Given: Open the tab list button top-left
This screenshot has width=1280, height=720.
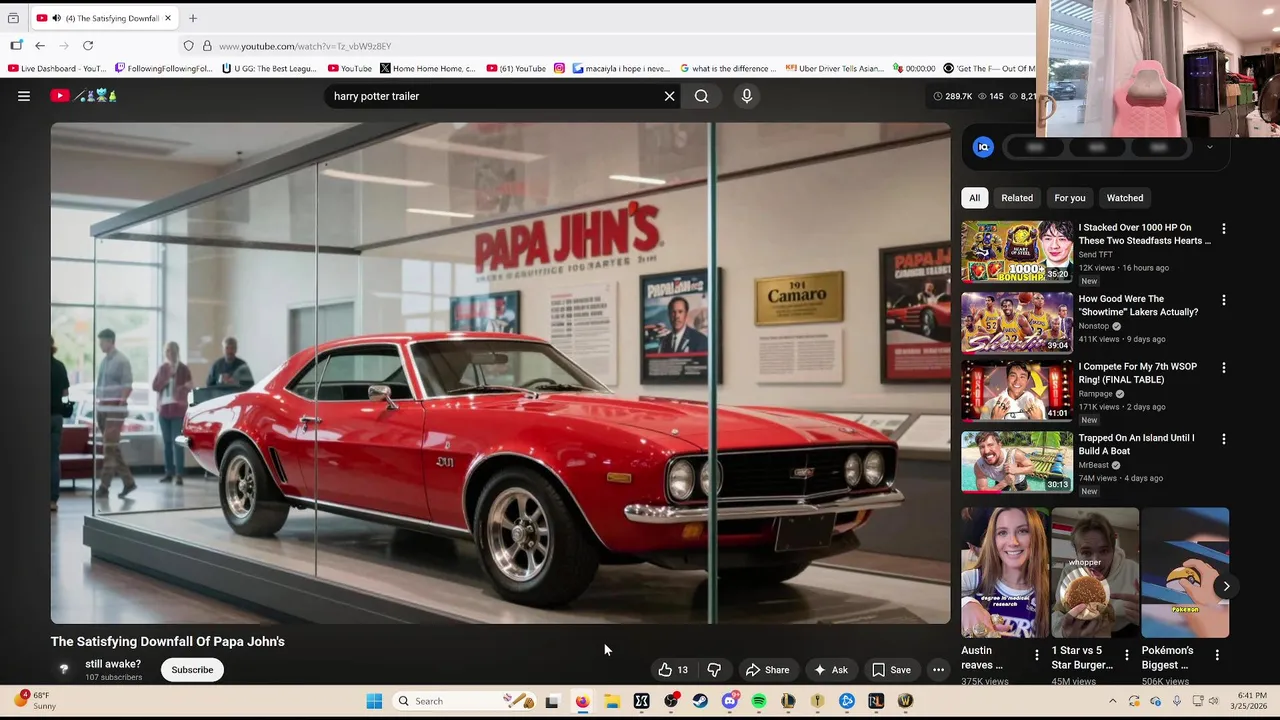Looking at the screenshot, I should (13, 18).
